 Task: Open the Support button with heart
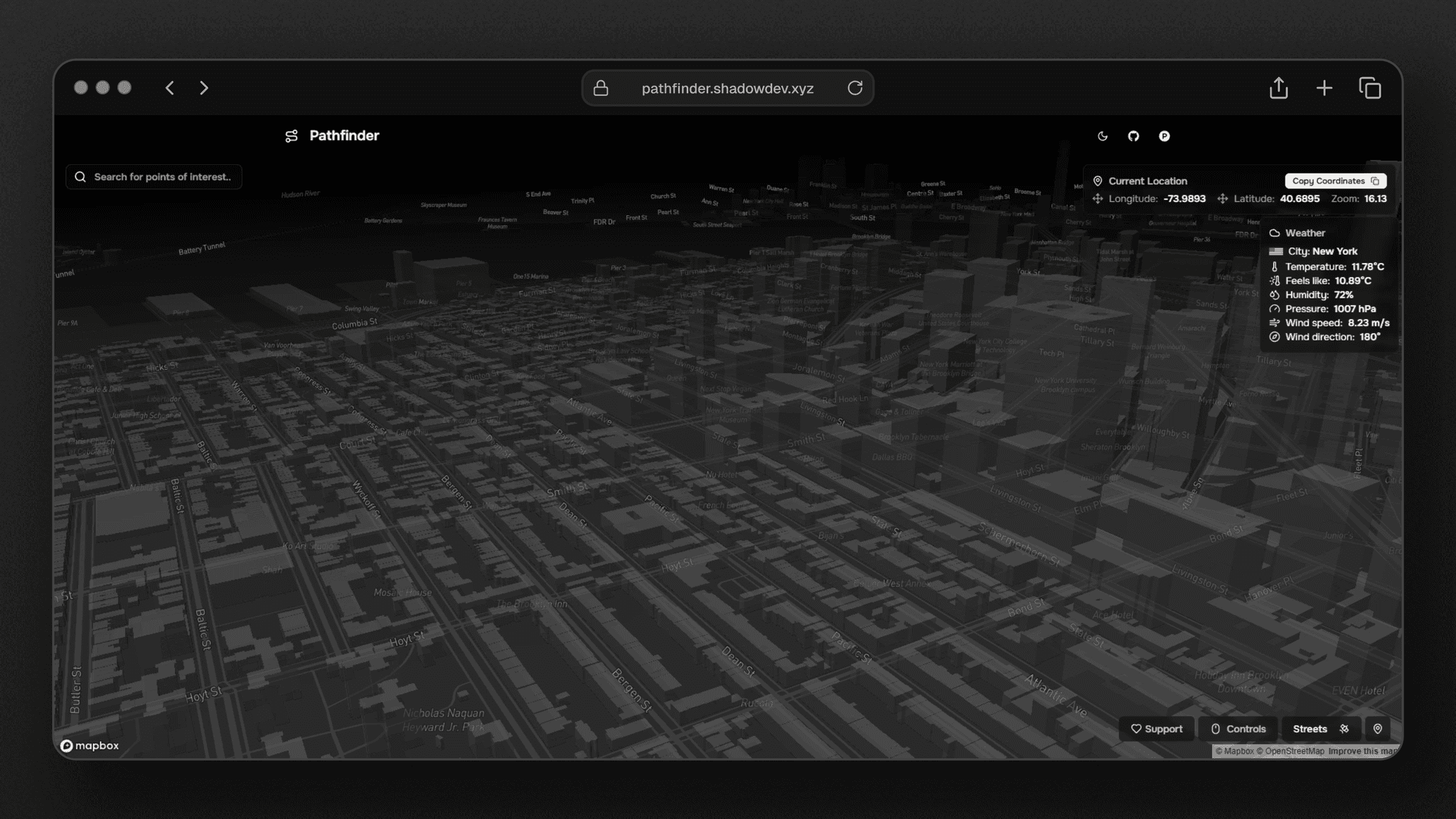tap(1157, 729)
